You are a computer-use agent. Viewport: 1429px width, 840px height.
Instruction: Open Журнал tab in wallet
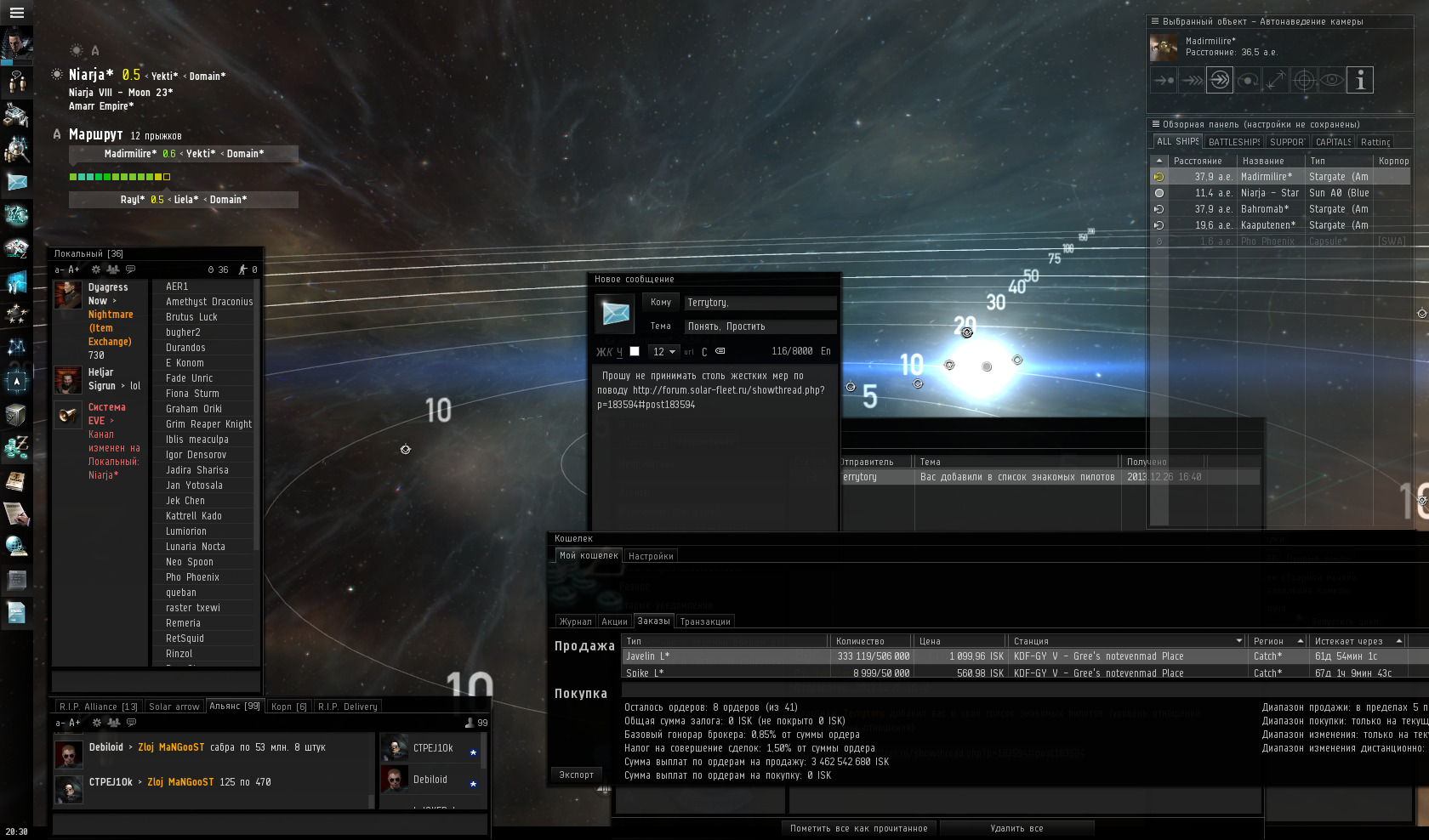coord(575,621)
